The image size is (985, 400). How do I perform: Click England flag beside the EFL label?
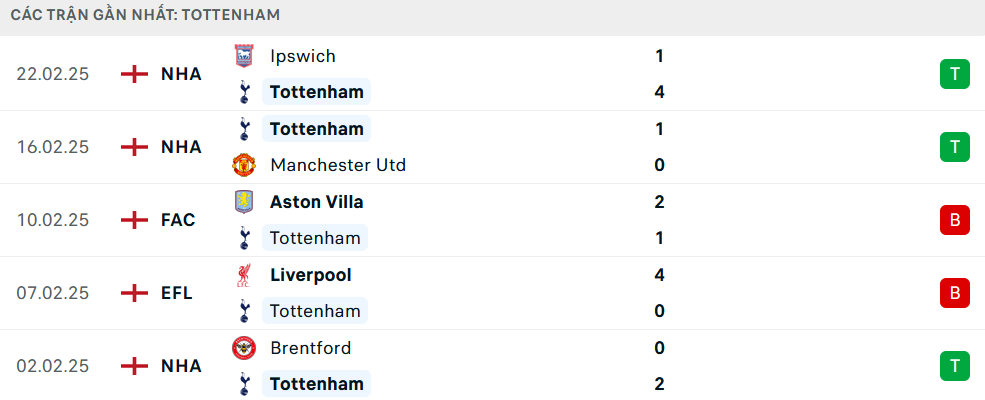point(133,293)
